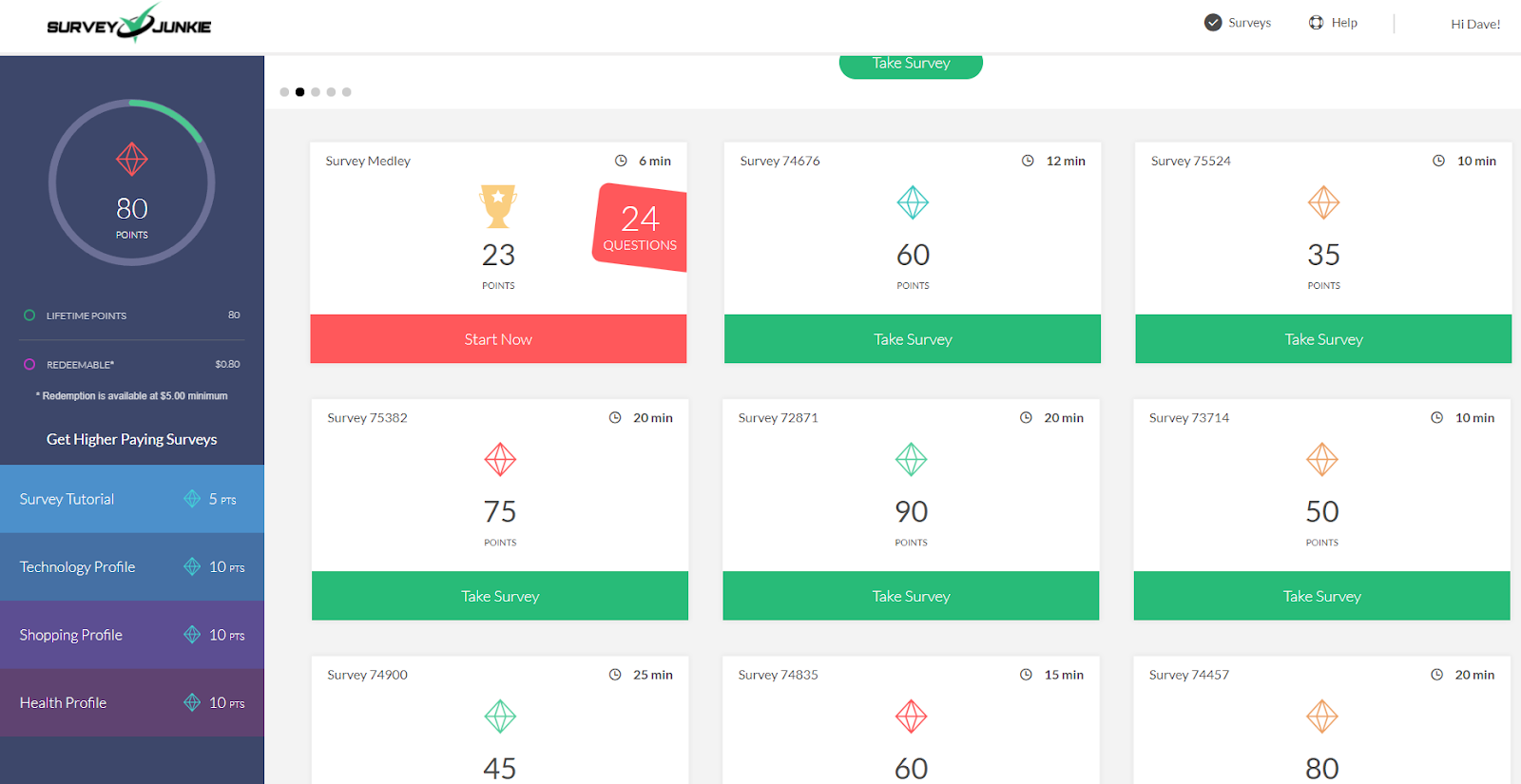Click the Surveys checkmark icon
Viewport: 1521px width, 784px height.
1213,23
